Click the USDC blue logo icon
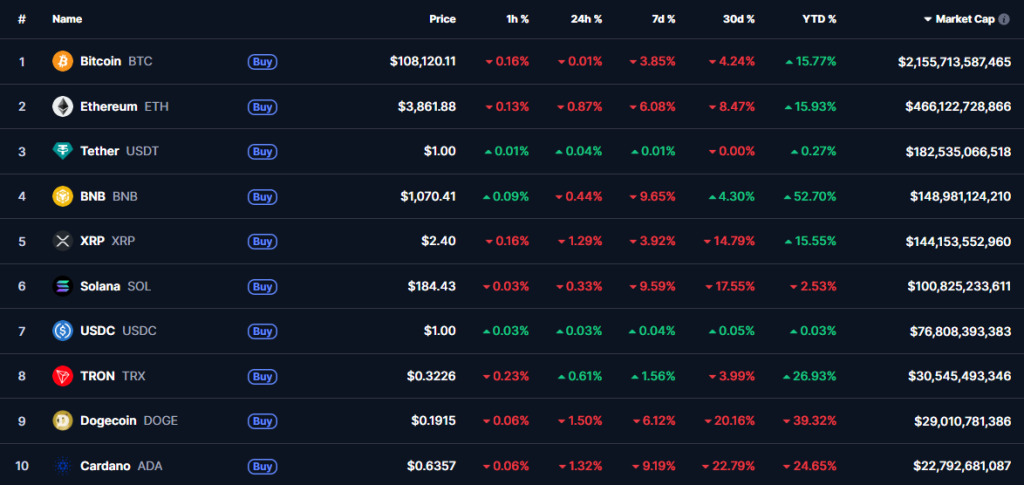This screenshot has height=485, width=1024. pyautogui.click(x=62, y=331)
